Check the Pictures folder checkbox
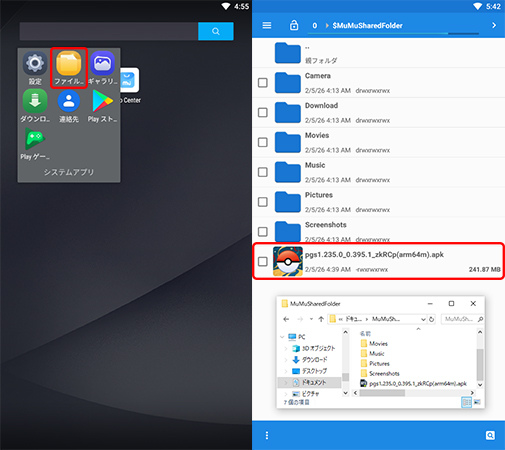The height and width of the screenshot is (450, 505). tap(263, 202)
